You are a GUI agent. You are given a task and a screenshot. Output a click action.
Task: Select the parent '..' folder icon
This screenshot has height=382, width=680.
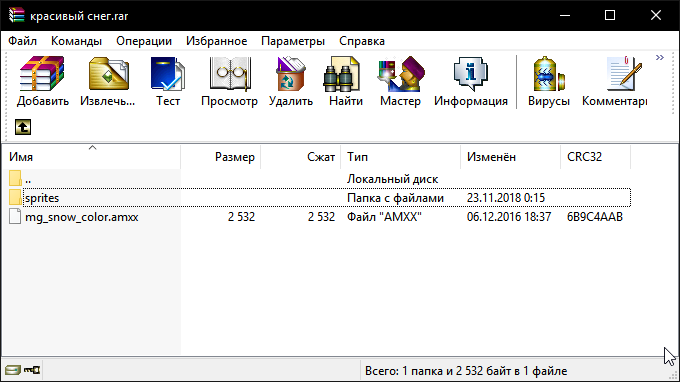click(x=15, y=179)
